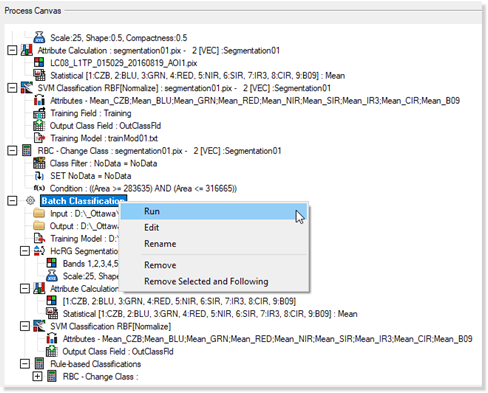488x393 pixels.
Task: Click the HcRG Segmentation icon under Batch Classification
Action: coord(39,251)
